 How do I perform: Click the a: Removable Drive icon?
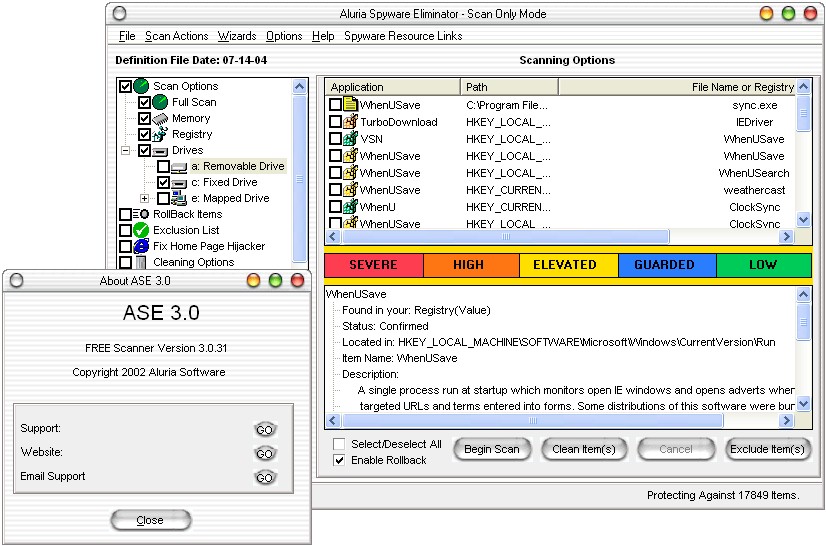(x=179, y=168)
